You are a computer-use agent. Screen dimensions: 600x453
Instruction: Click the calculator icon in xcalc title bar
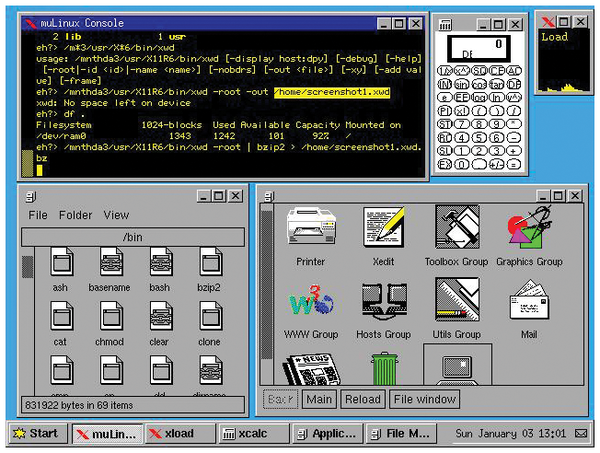(x=445, y=25)
